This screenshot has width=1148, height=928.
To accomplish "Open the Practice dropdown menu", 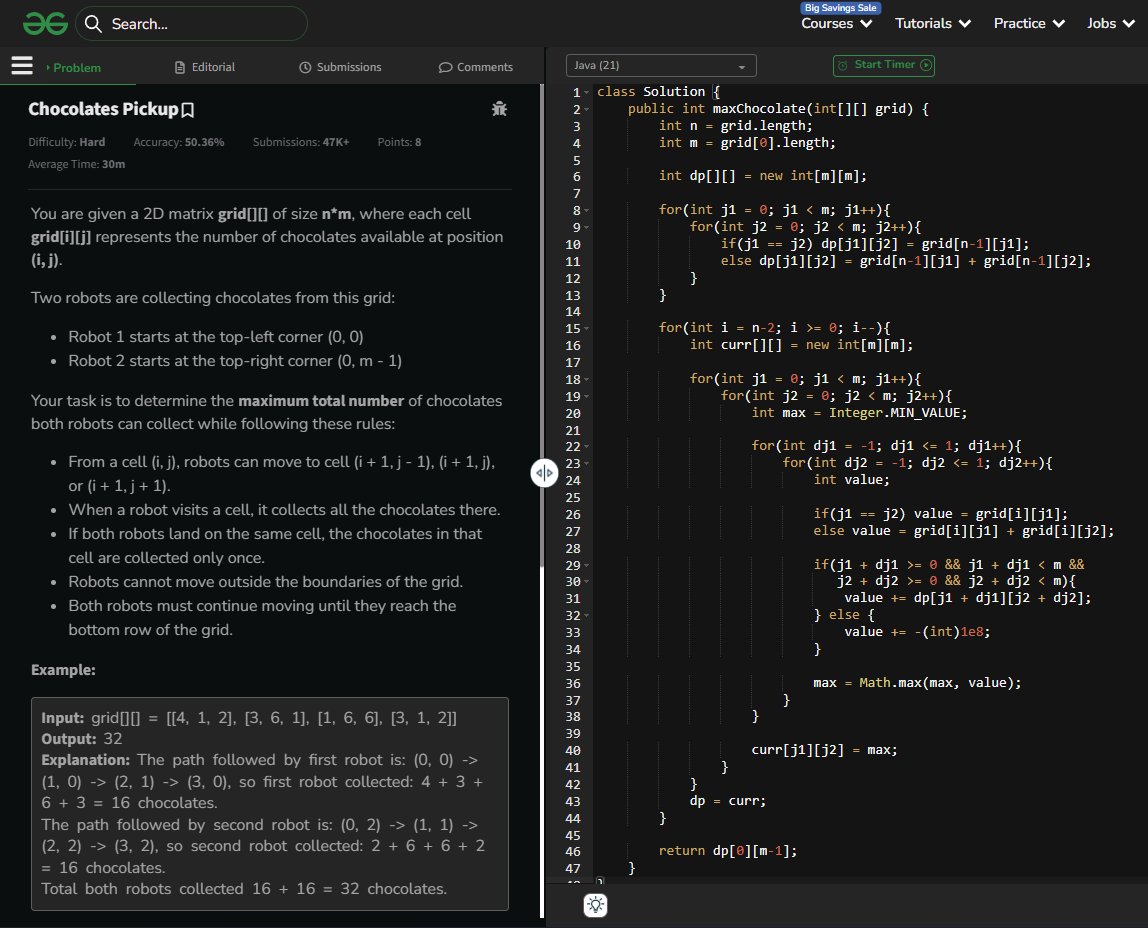I will [1029, 23].
